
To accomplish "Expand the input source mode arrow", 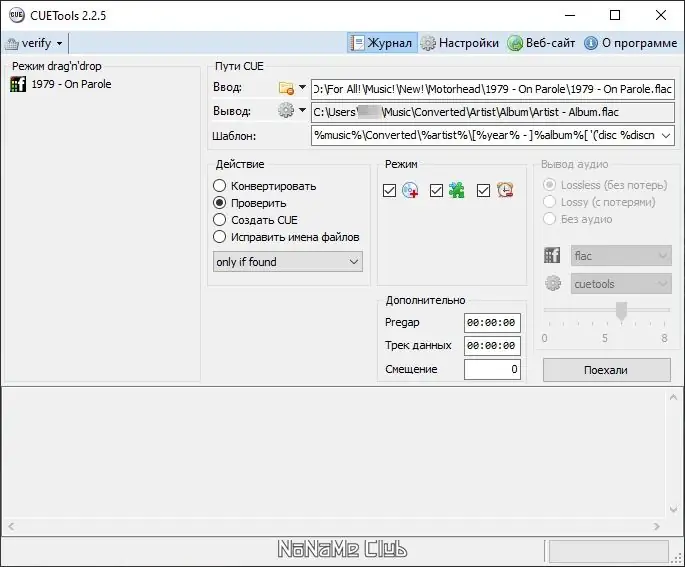I will [x=302, y=87].
